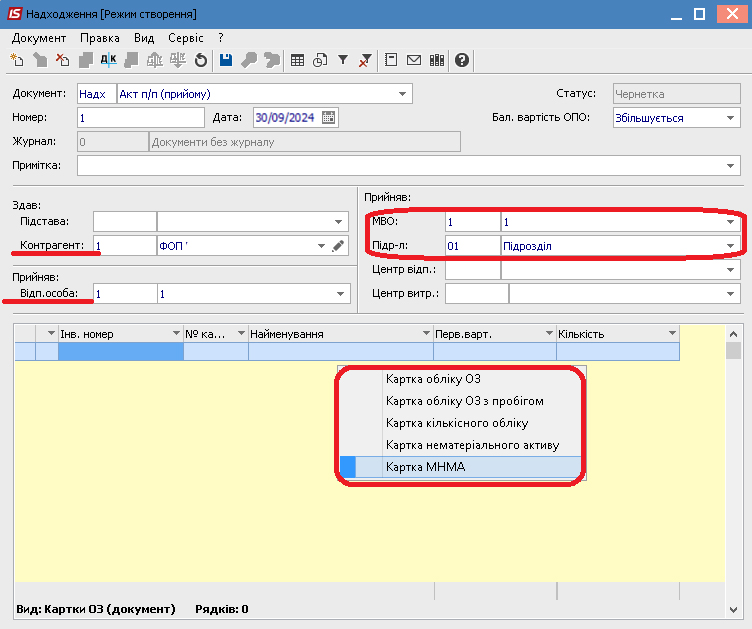This screenshot has width=752, height=629.
Task: Expand the document type dropdown 'Акт п/п (прийому)'
Action: pyautogui.click(x=403, y=94)
